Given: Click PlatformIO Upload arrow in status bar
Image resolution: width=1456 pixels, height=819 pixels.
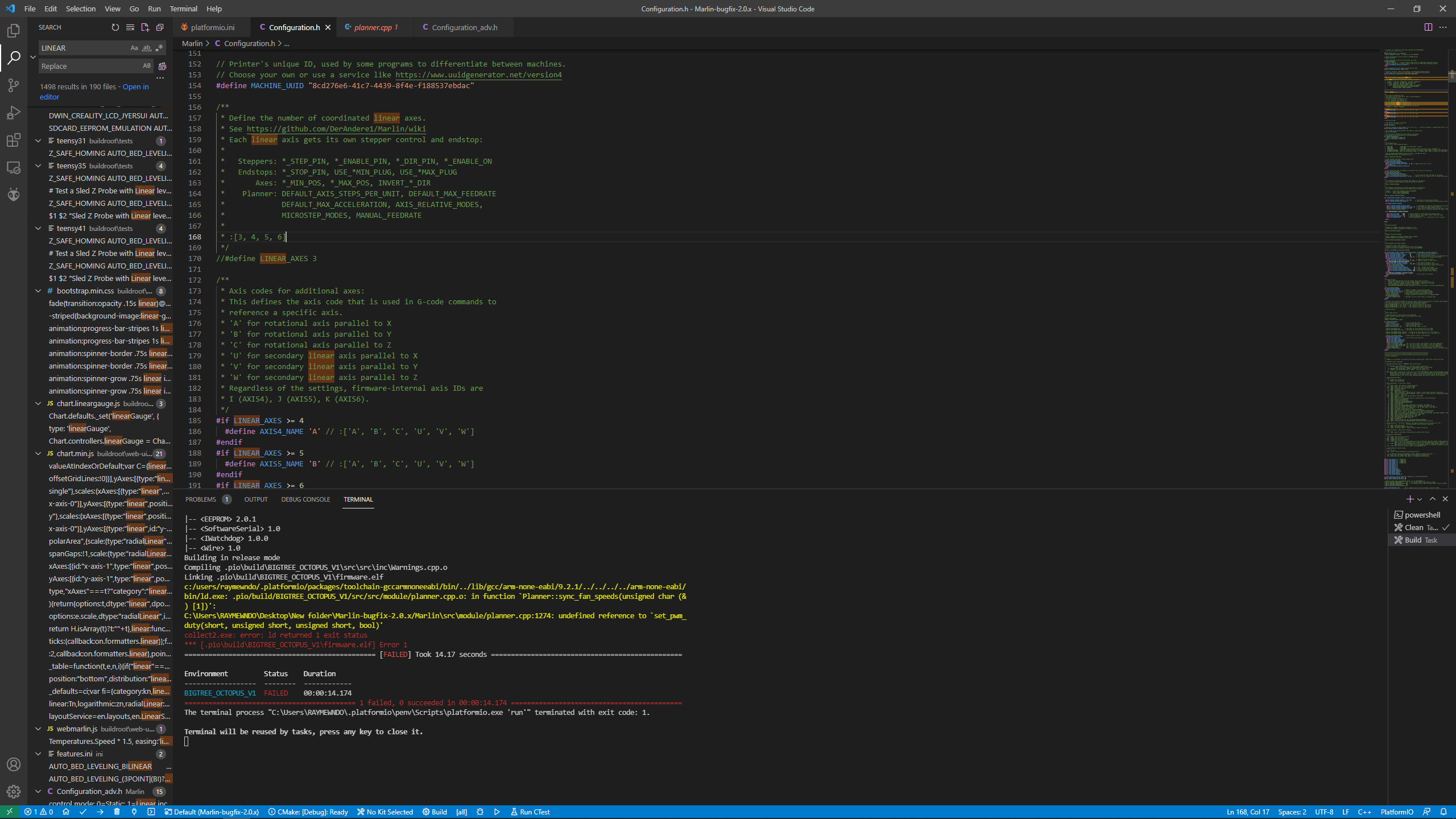Looking at the screenshot, I should coord(100,812).
